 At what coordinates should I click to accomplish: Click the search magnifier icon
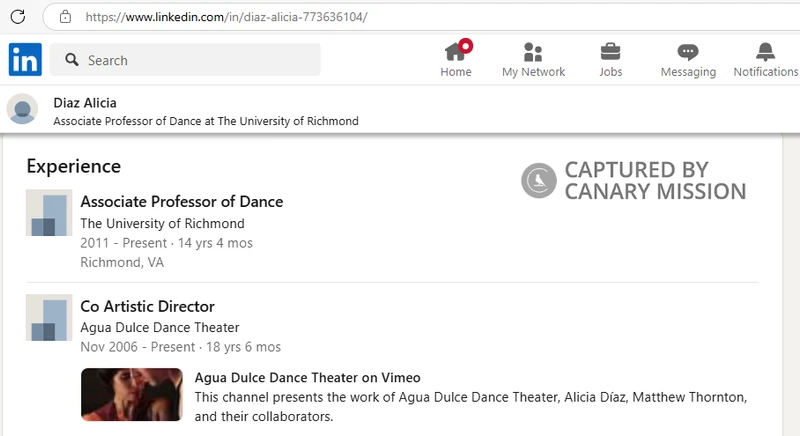point(72,60)
